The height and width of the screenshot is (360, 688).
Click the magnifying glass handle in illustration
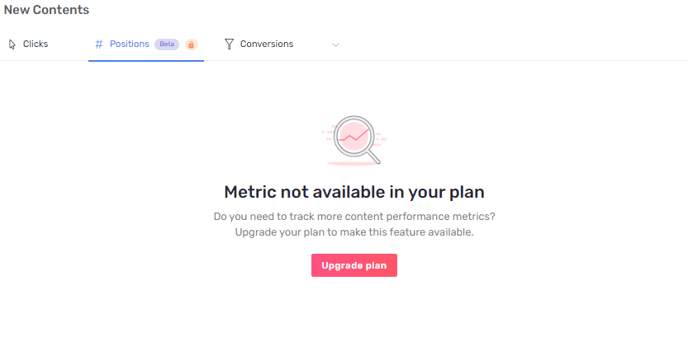pos(373,156)
